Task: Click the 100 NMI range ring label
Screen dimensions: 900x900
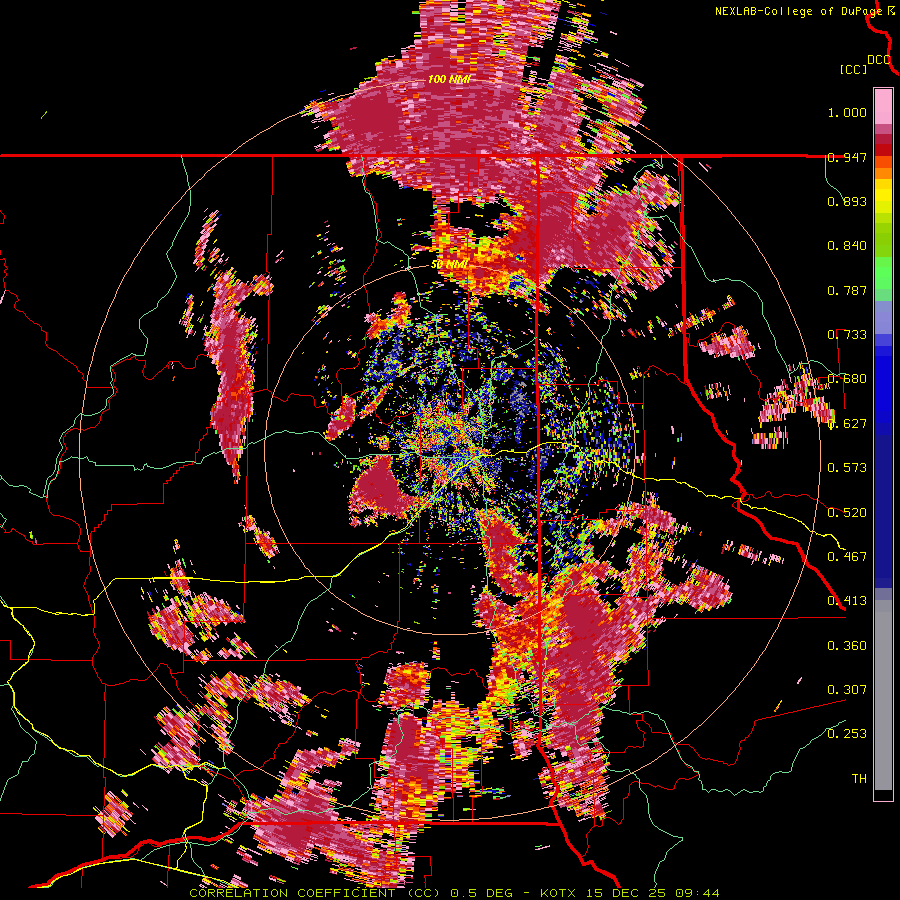Action: pos(449,79)
